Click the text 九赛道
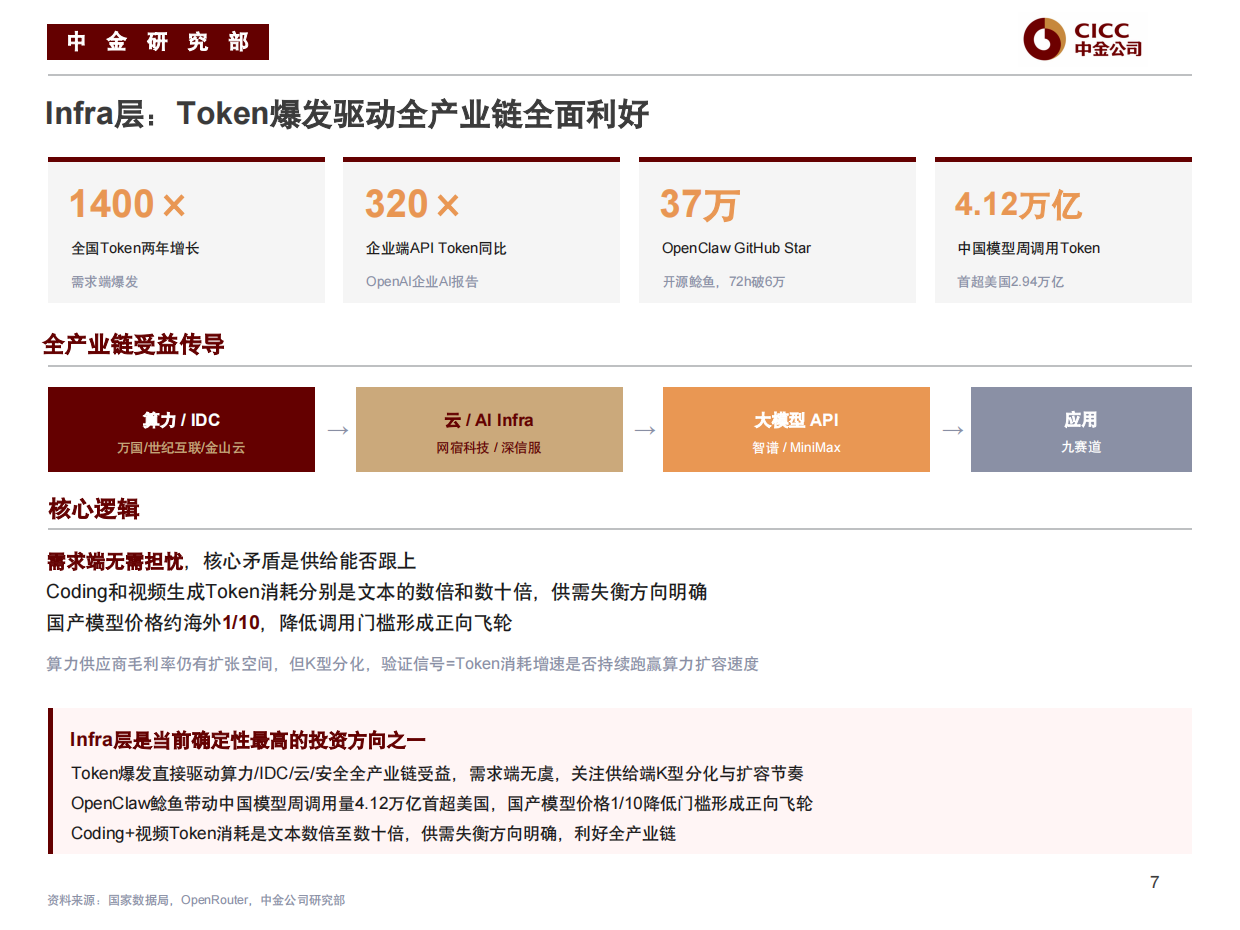 coord(1081,448)
